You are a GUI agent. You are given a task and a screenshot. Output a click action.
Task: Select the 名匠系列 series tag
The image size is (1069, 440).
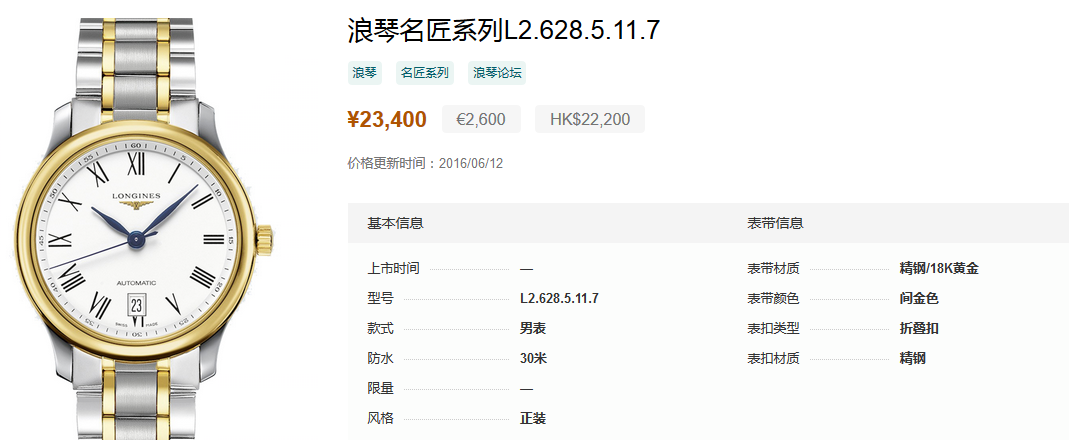click(425, 73)
